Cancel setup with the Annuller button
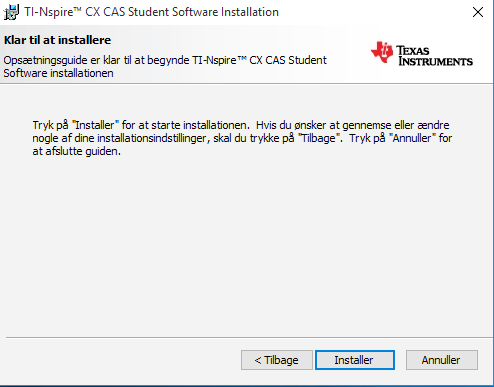 442,360
